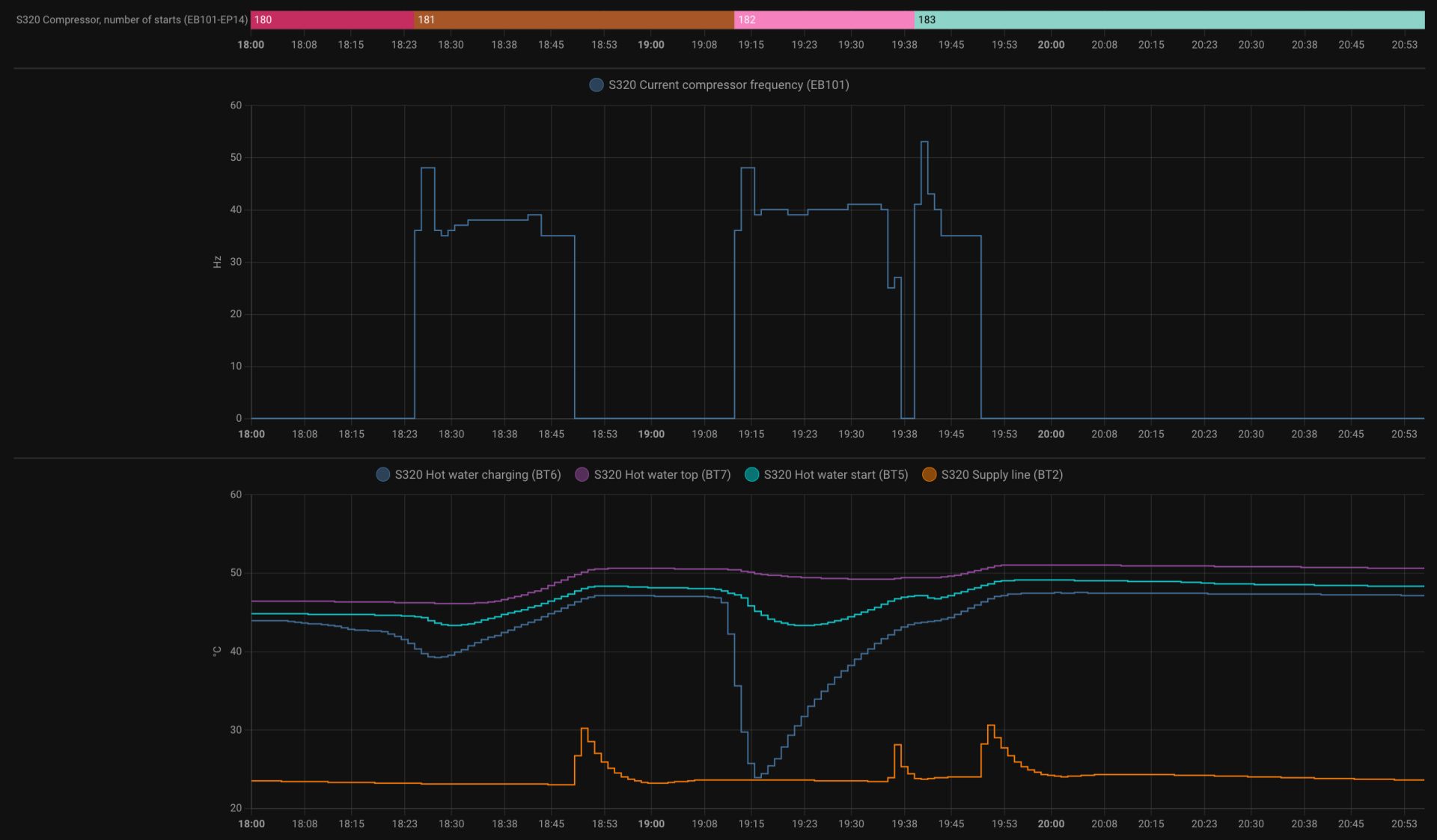Click the orange supply line peak near 18:50
The width and height of the screenshot is (1437, 840).
(585, 729)
